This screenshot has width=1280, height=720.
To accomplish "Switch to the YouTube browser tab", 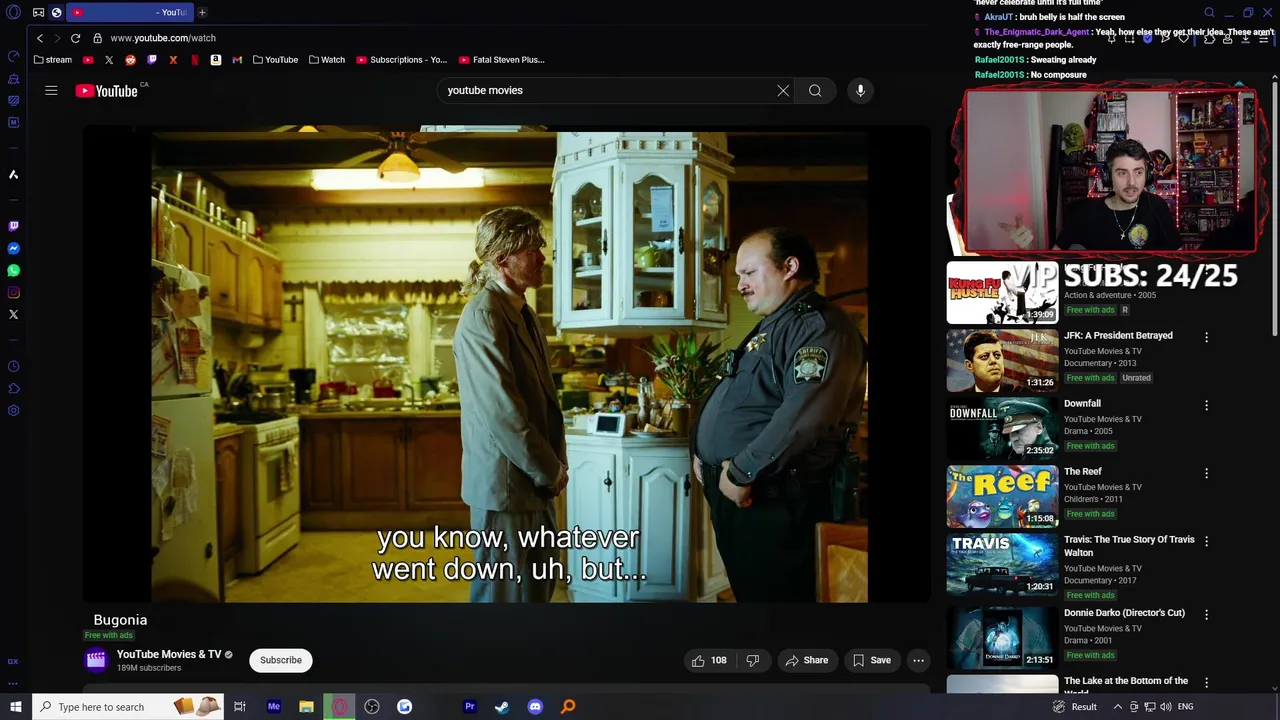I will pyautogui.click(x=130, y=13).
